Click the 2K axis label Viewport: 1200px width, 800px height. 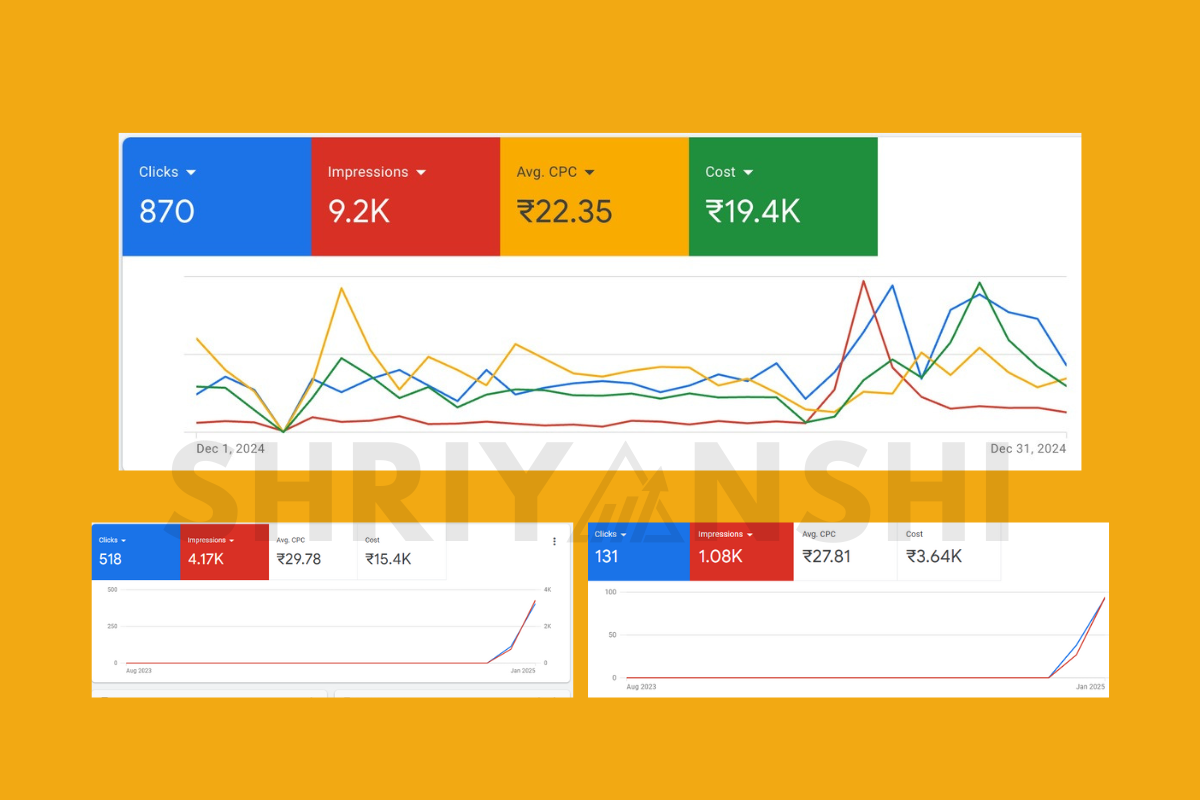point(547,626)
